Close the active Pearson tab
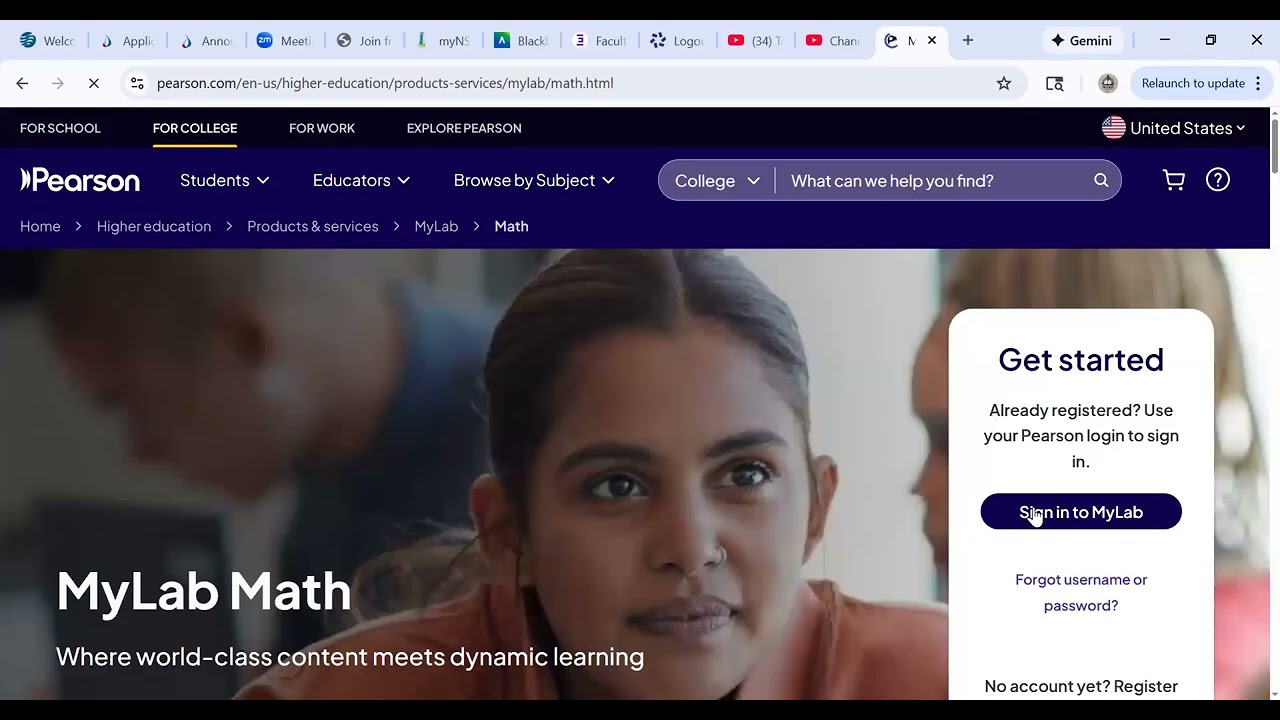Viewport: 1280px width, 720px height. point(932,40)
